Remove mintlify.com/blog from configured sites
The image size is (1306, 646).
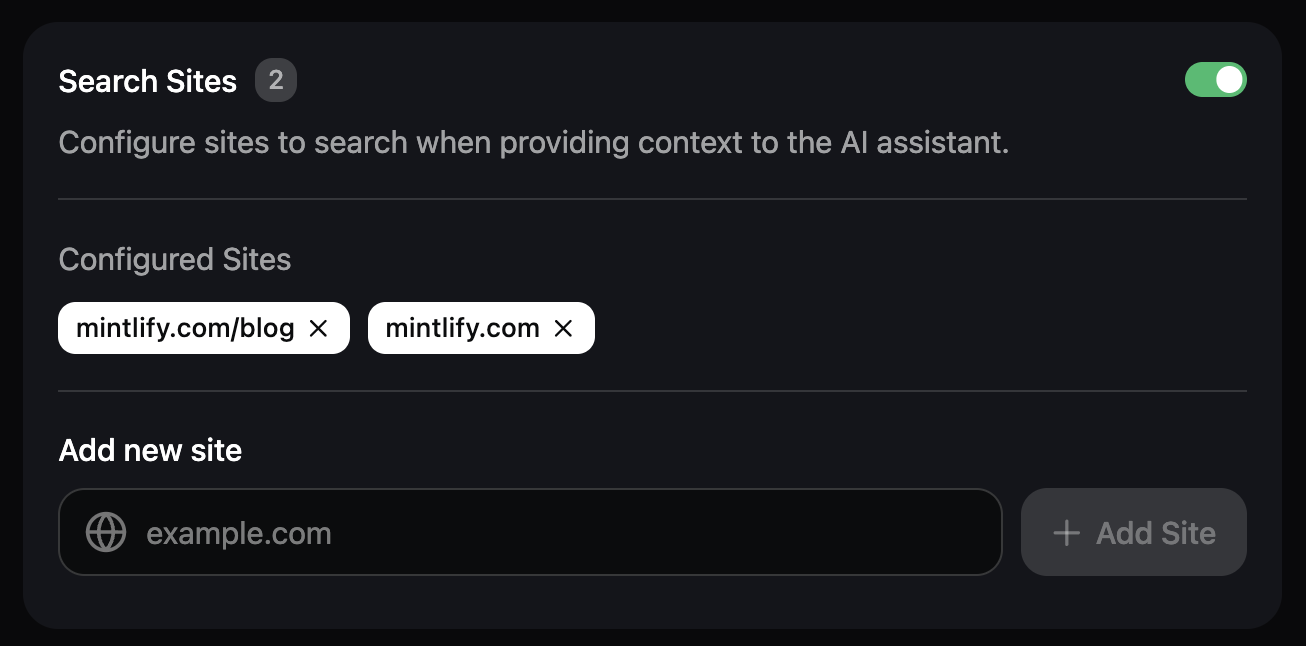[318, 328]
